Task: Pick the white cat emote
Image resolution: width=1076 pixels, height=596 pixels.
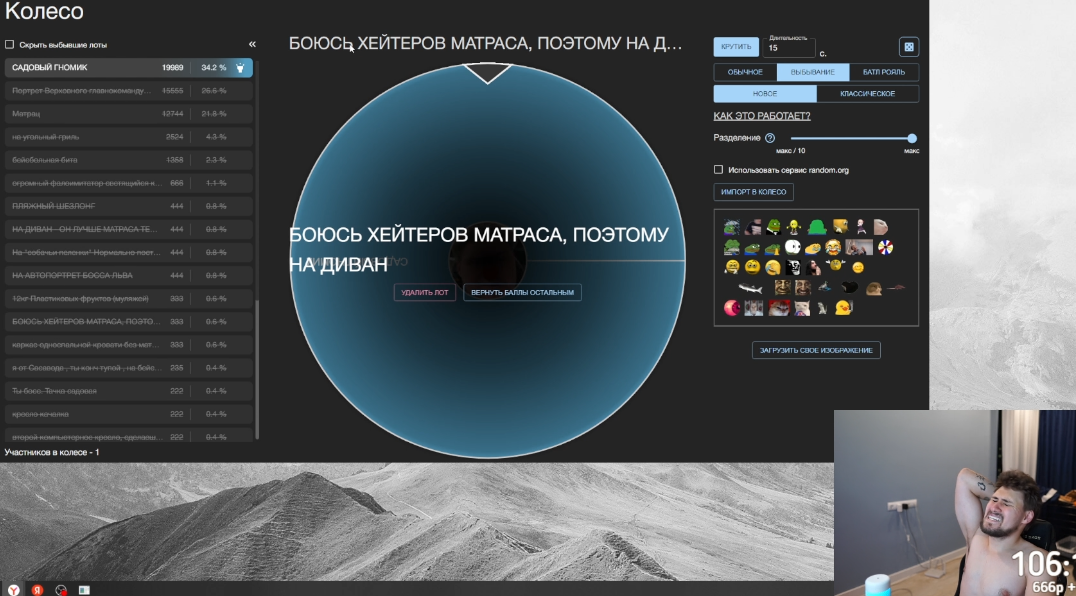Action: (x=802, y=308)
